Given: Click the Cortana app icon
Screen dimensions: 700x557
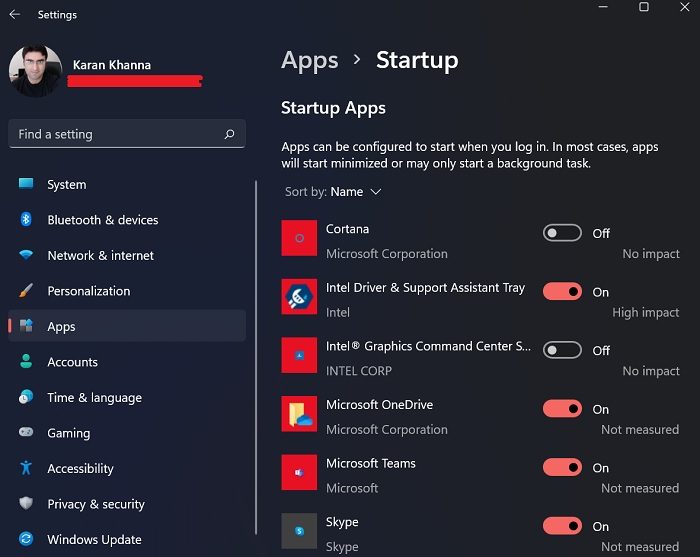Looking at the screenshot, I should 299,238.
